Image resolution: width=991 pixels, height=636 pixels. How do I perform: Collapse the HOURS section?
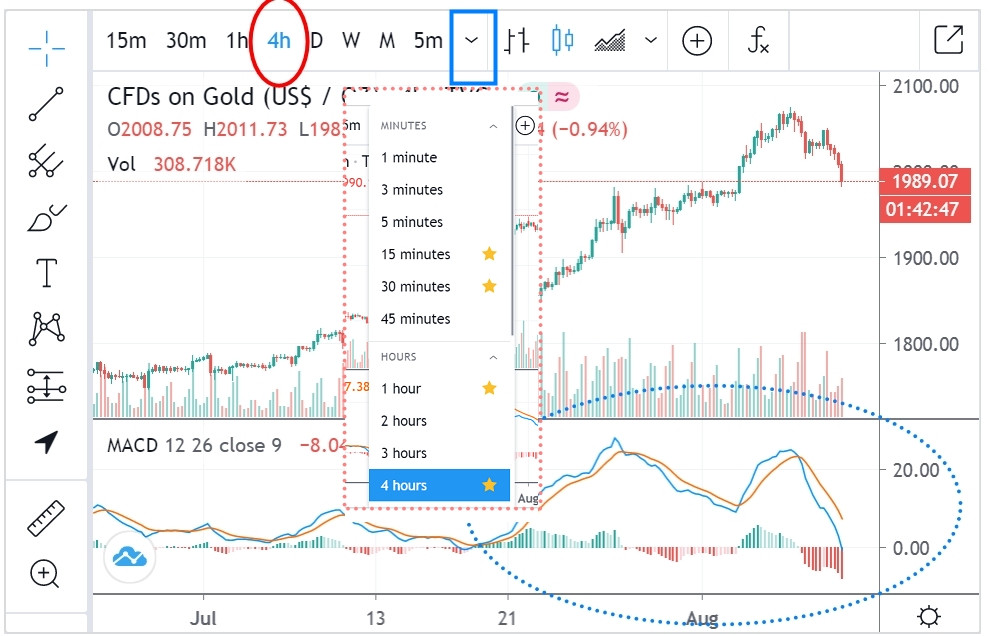[492, 357]
